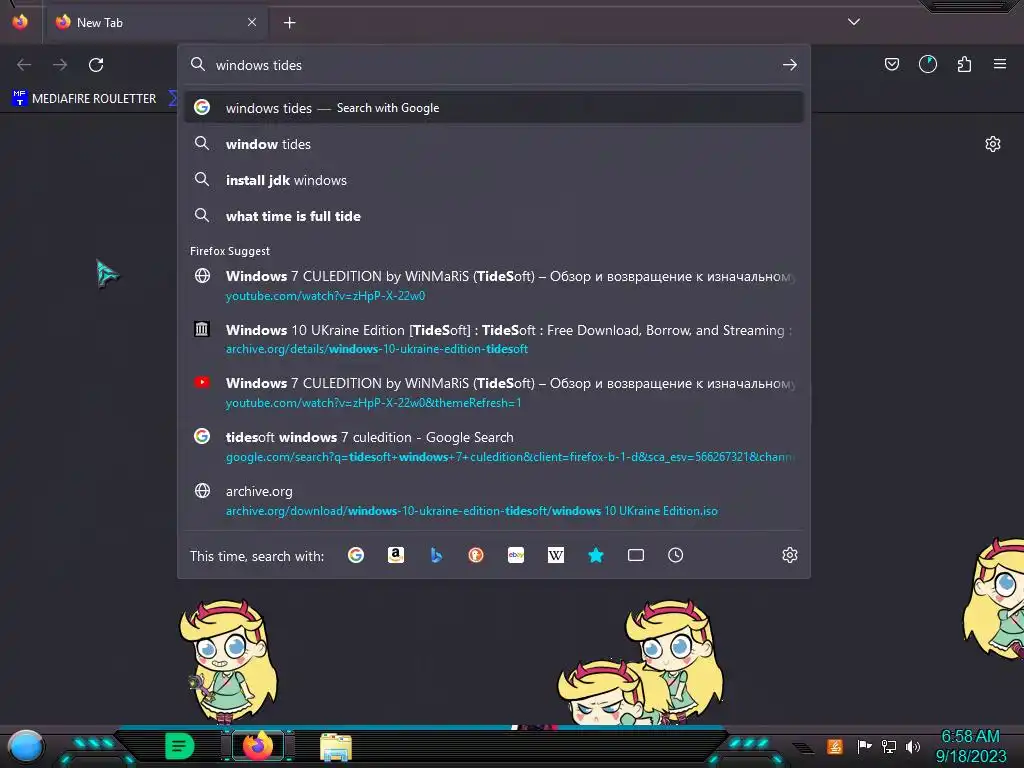Open Windows 10 UKraine Edition archive.org details result
The image size is (1024, 768).
coord(494,339)
